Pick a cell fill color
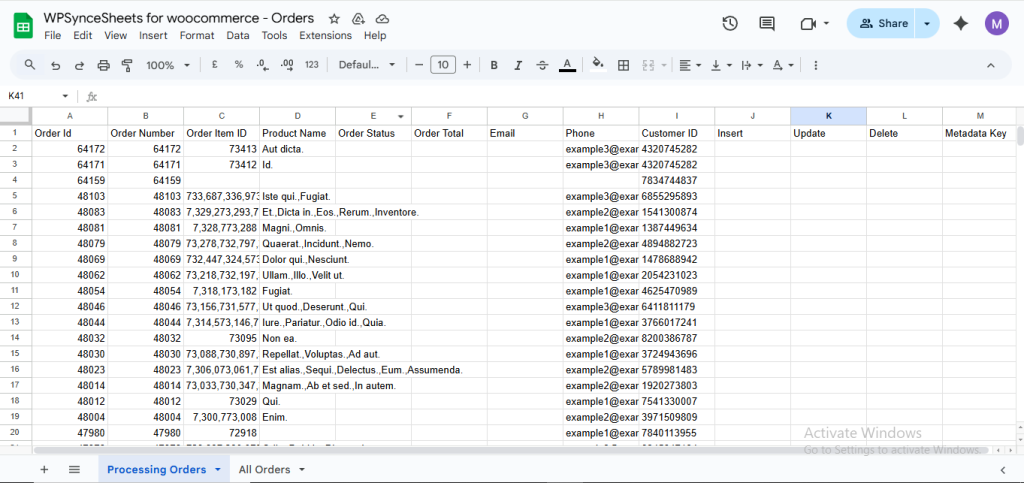 coord(598,65)
